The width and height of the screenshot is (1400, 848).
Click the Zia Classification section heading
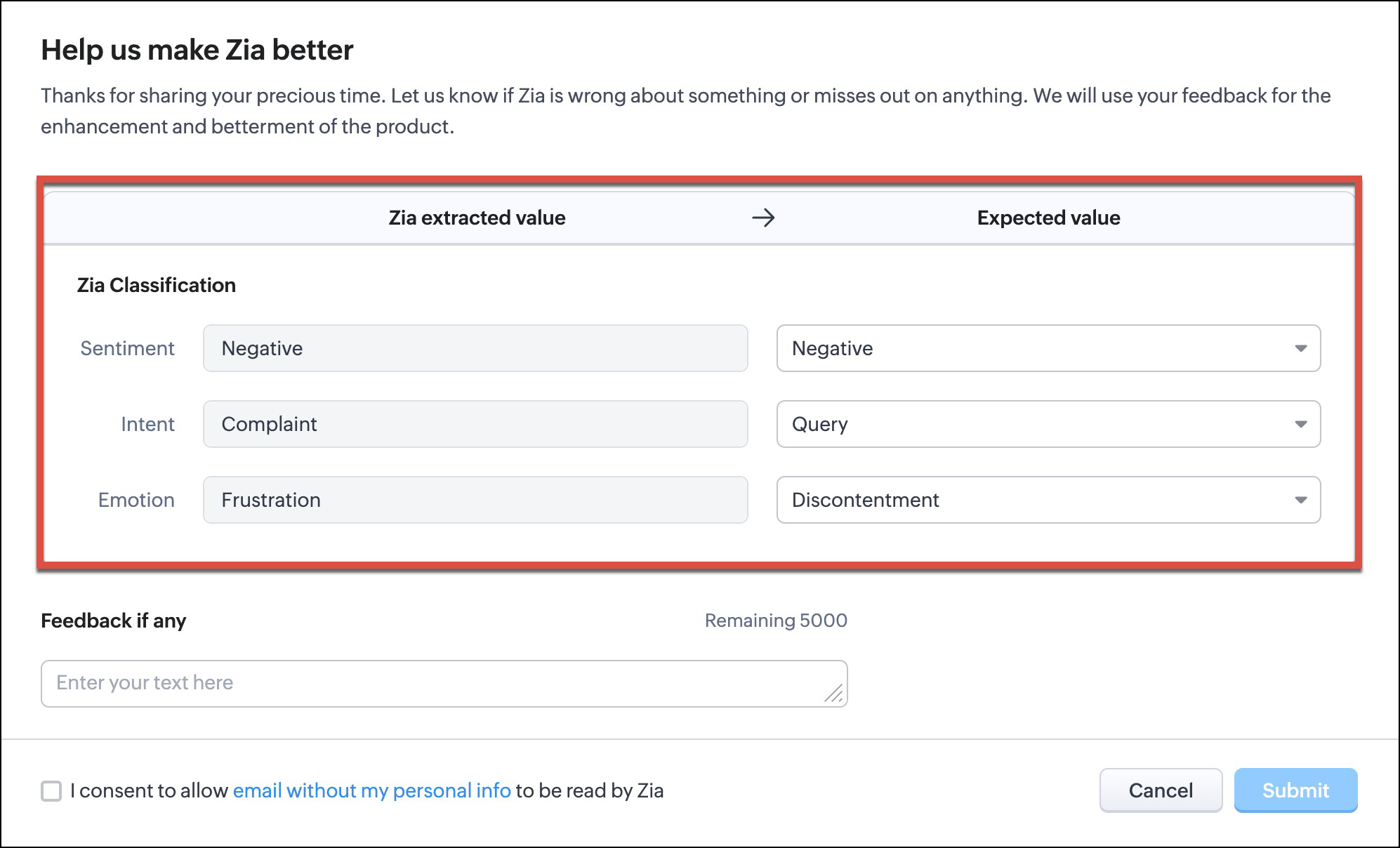coord(156,285)
